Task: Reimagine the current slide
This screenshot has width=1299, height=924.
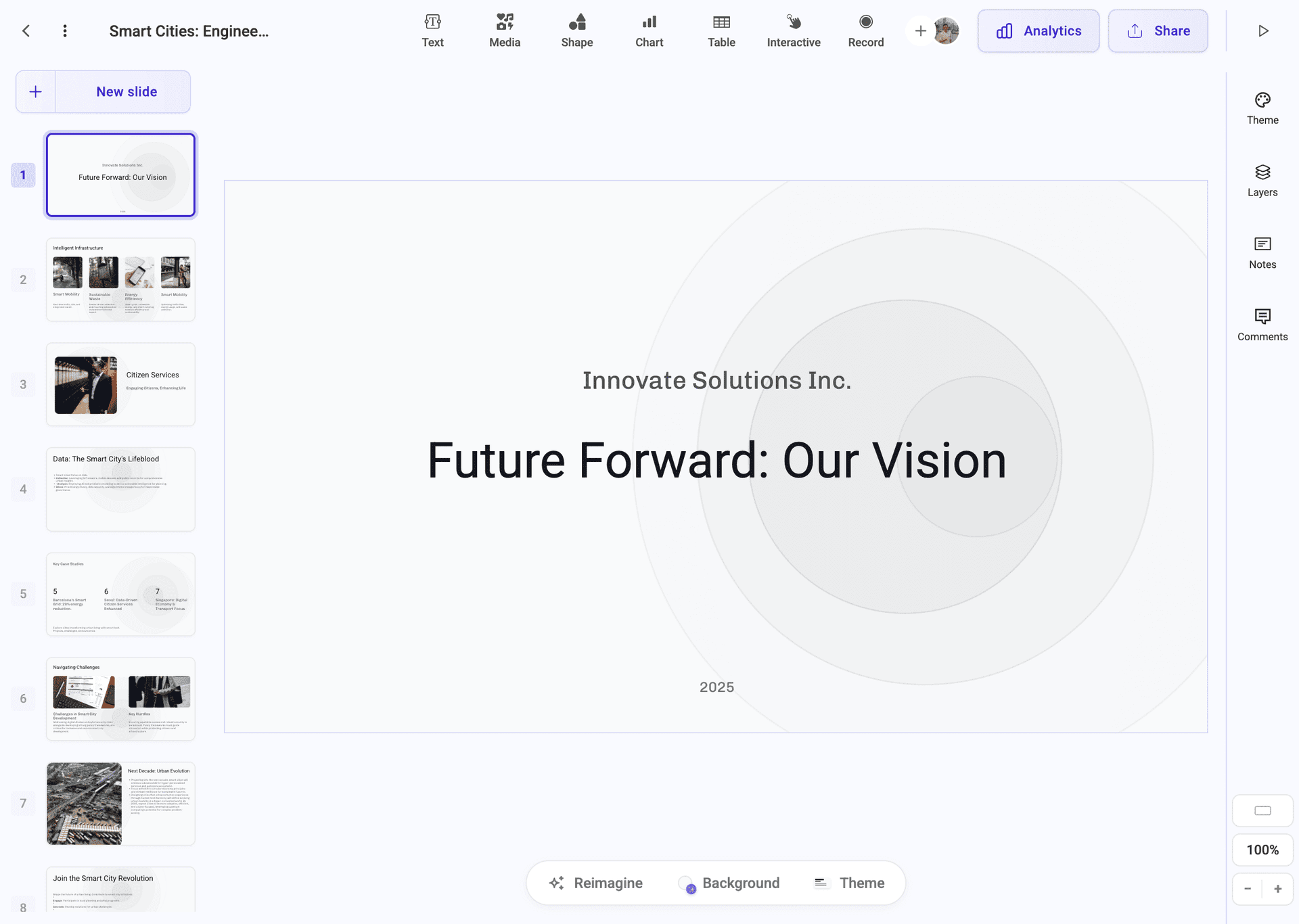Action: tap(595, 883)
